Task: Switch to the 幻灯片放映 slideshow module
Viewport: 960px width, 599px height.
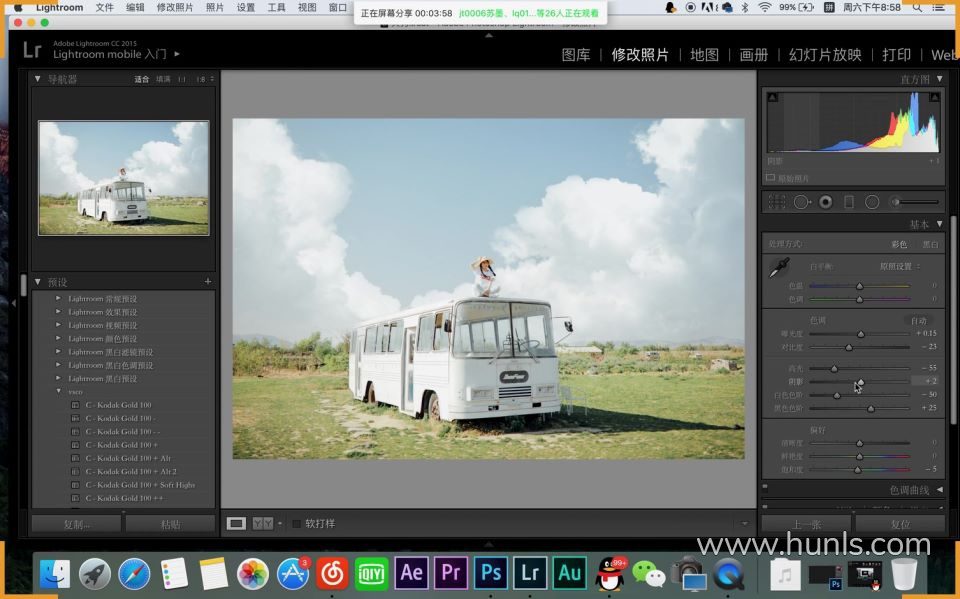Action: click(825, 55)
